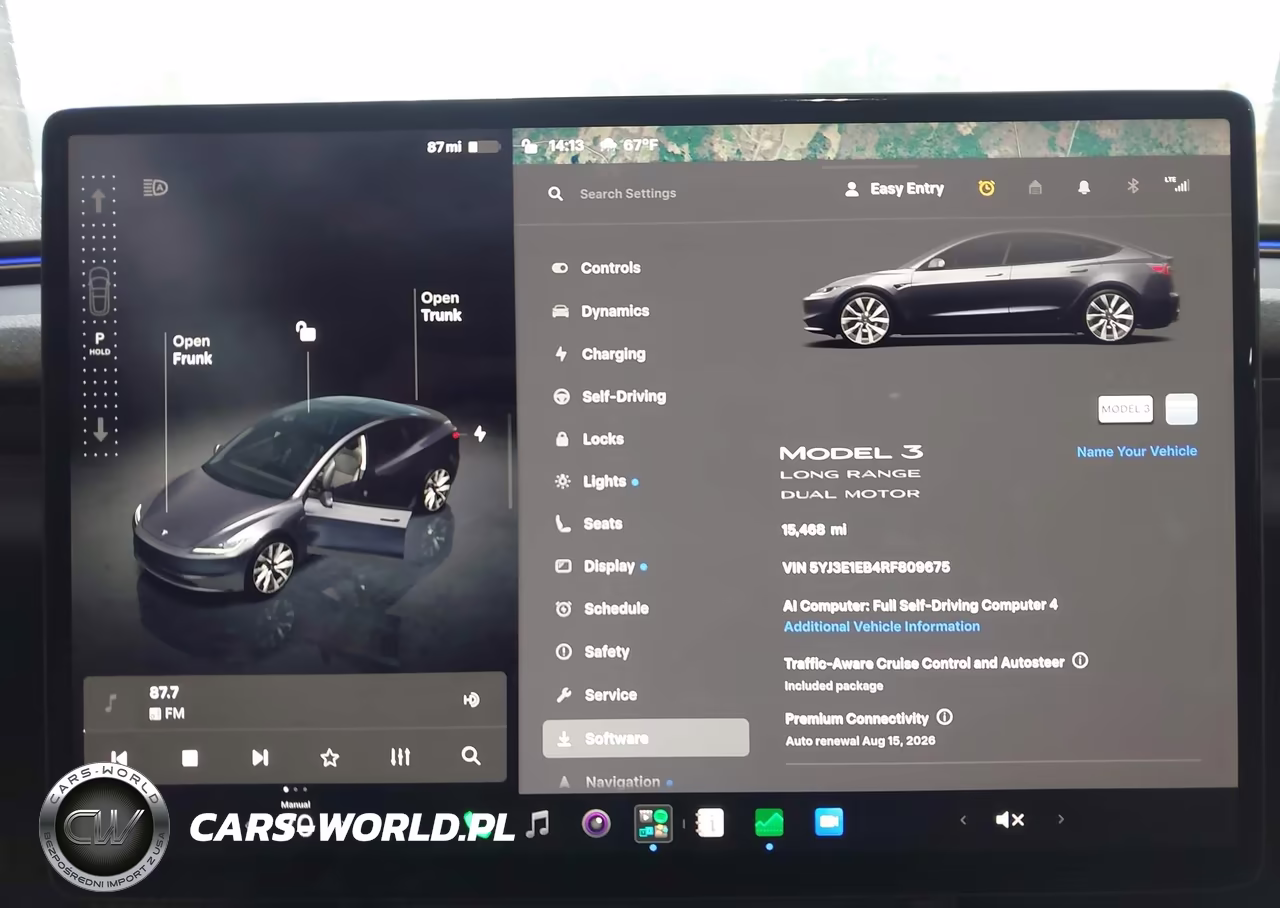Screen dimensions: 1280x908
Task: Tap the P HOLD gear indicator
Action: pyautogui.click(x=99, y=343)
